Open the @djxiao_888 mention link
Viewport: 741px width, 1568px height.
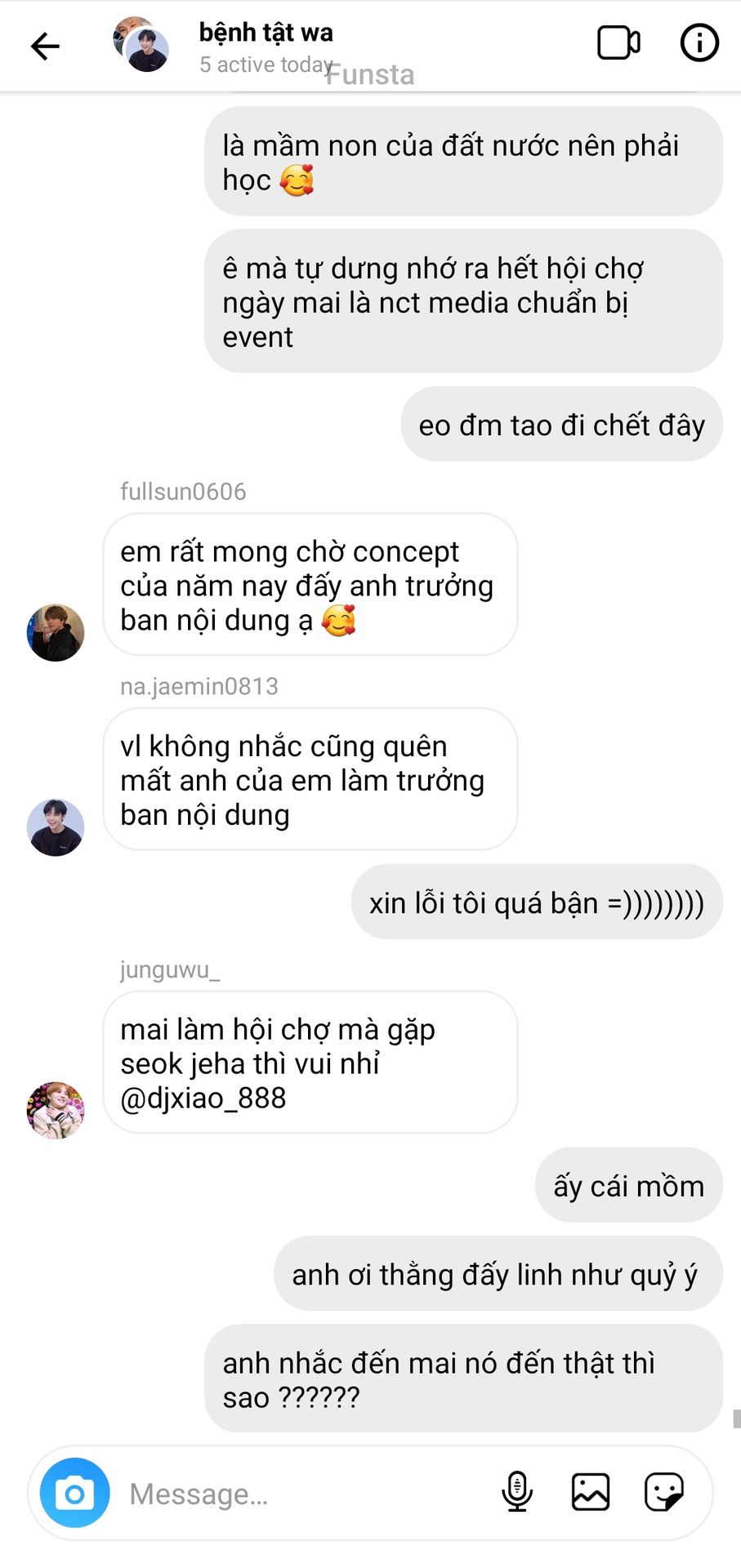203,1098
